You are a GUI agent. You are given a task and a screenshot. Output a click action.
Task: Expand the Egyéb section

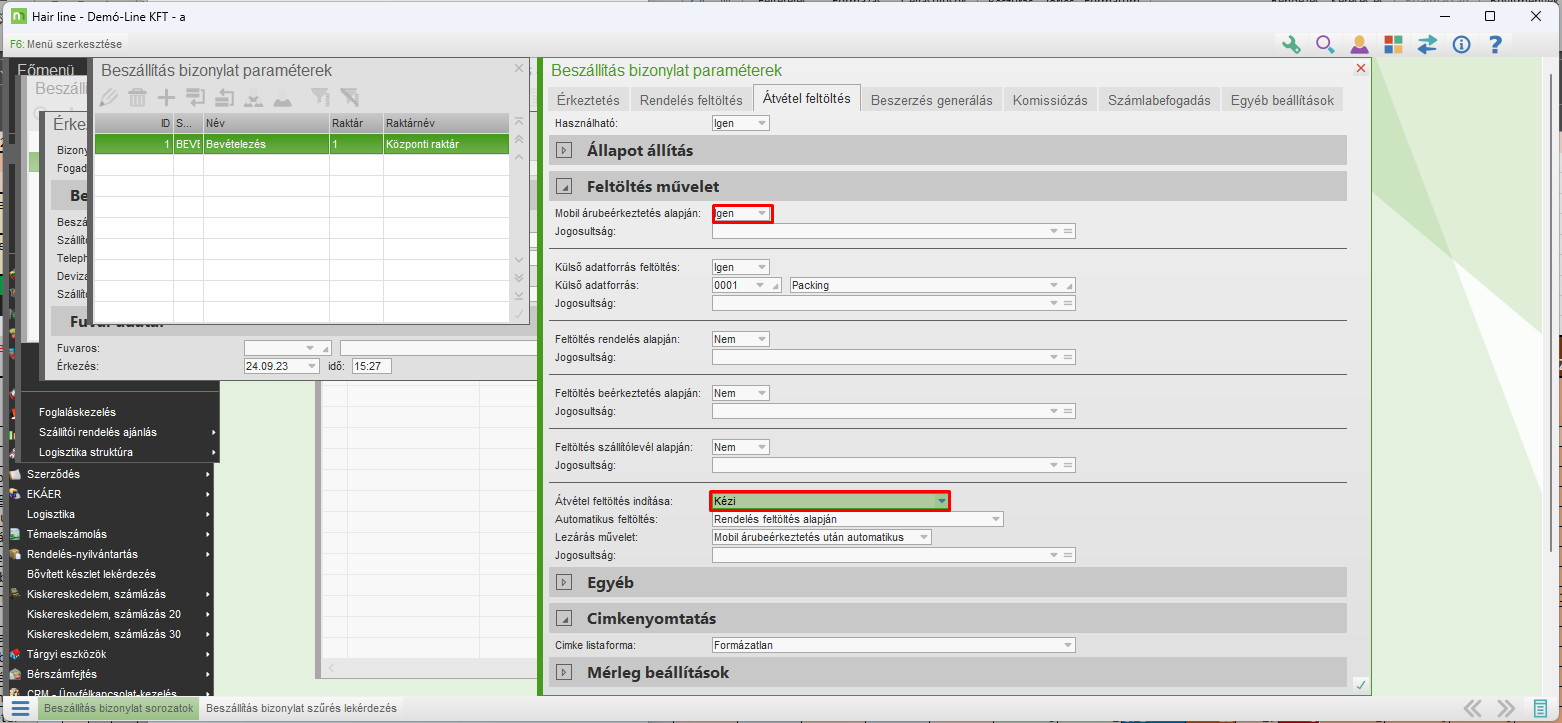(x=564, y=582)
